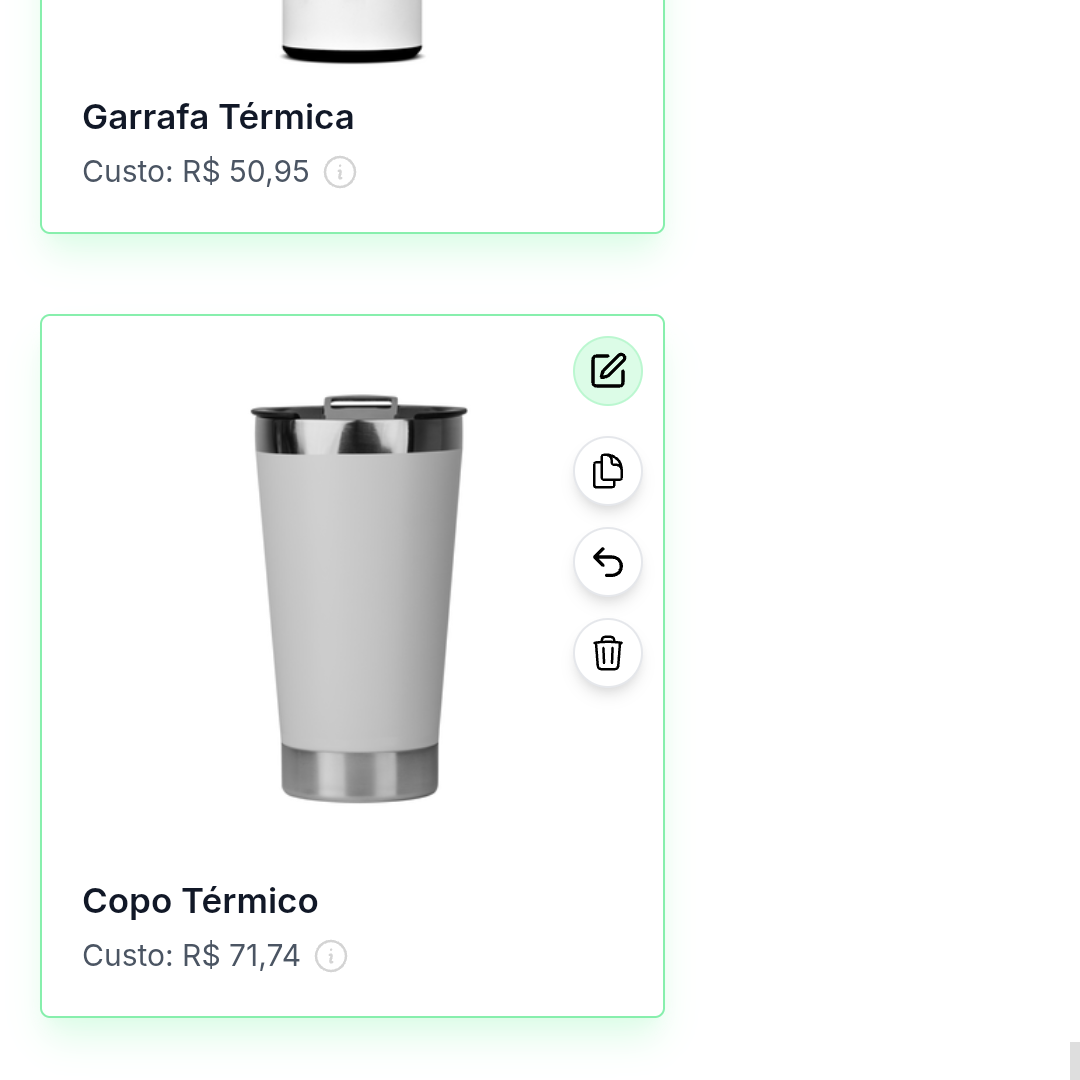Click the 'Custo: R$ 50,95' text
Viewport: 1080px width, 1080px height.
[x=196, y=172]
